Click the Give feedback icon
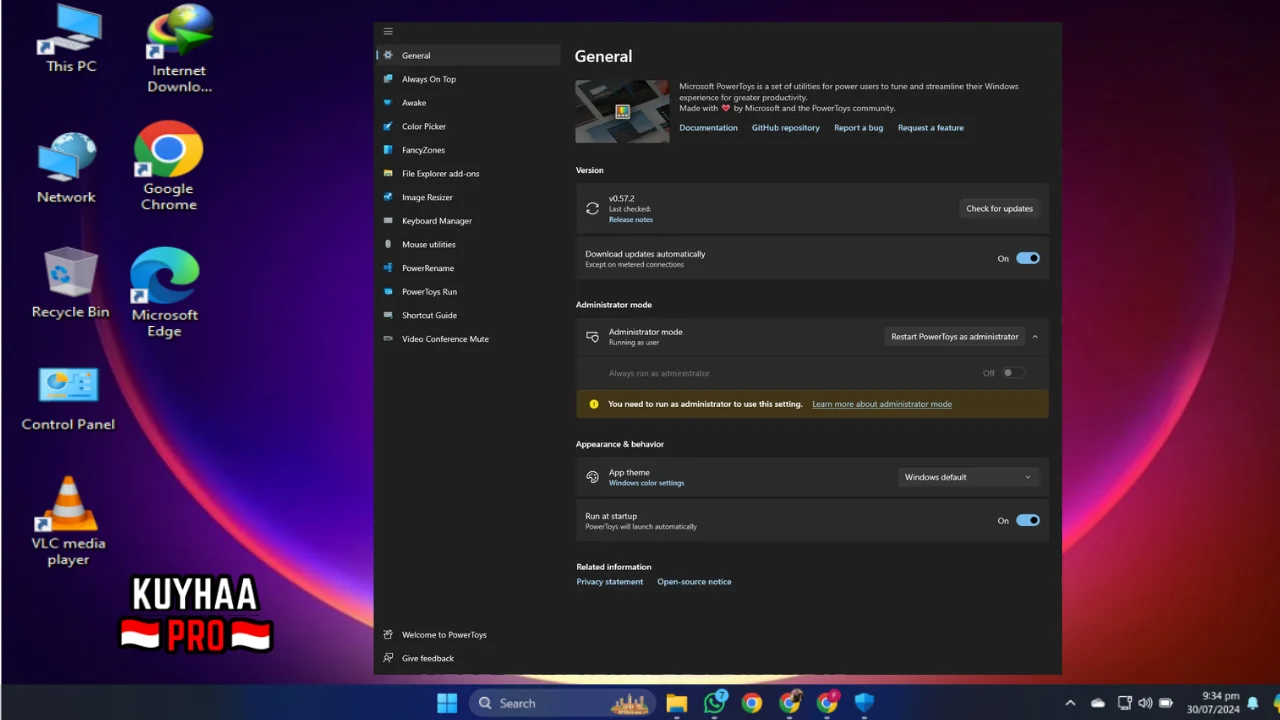 click(388, 658)
